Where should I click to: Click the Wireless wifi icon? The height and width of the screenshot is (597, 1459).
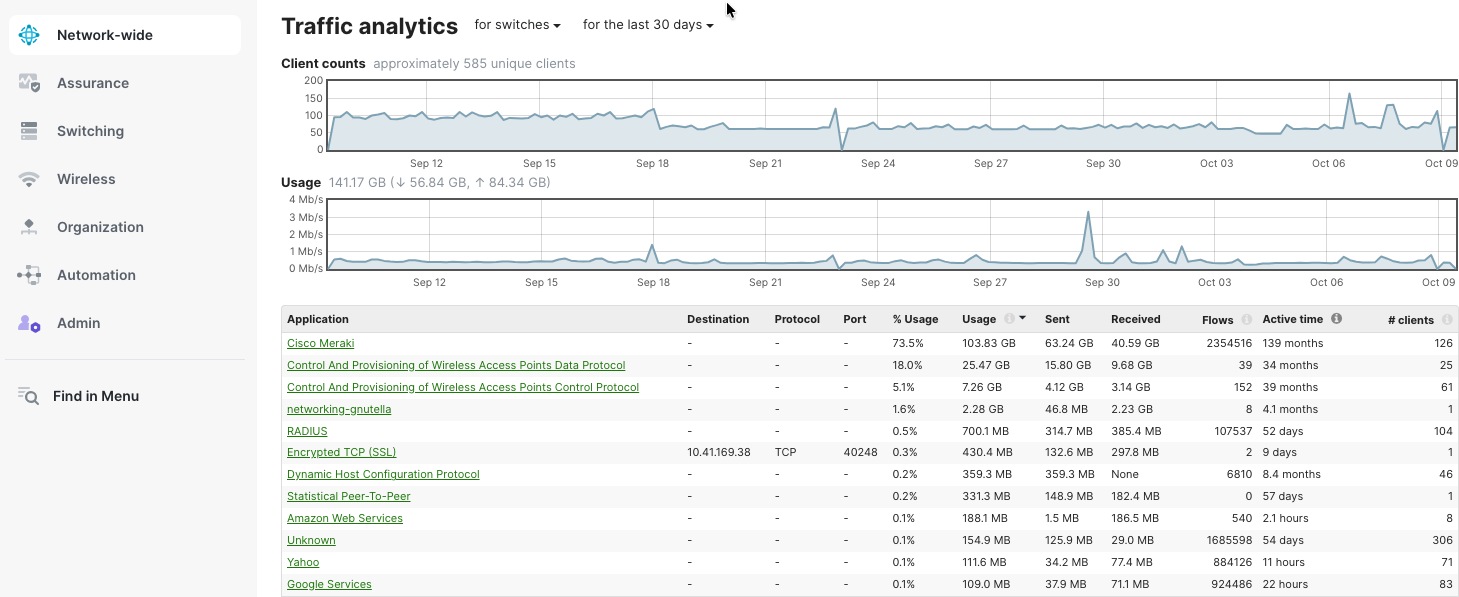click(29, 179)
